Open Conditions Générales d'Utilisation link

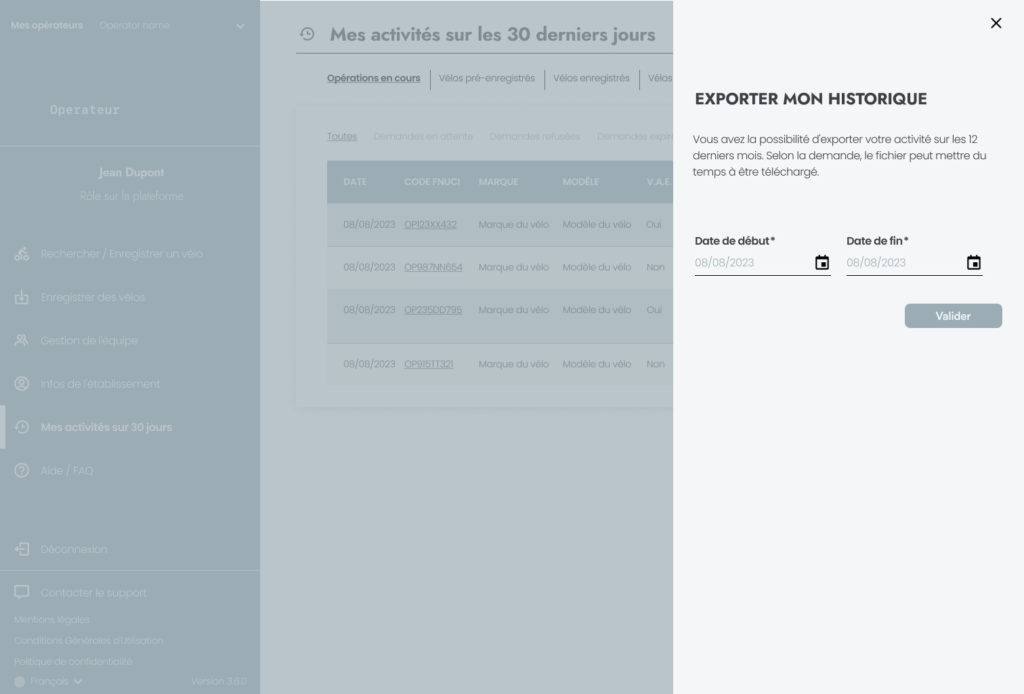pos(88,640)
